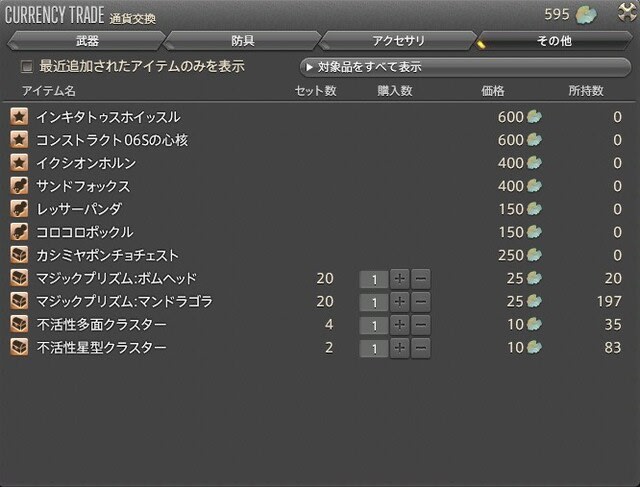This screenshot has width=640, height=487.
Task: Click the 595 currency total
Action: click(557, 15)
